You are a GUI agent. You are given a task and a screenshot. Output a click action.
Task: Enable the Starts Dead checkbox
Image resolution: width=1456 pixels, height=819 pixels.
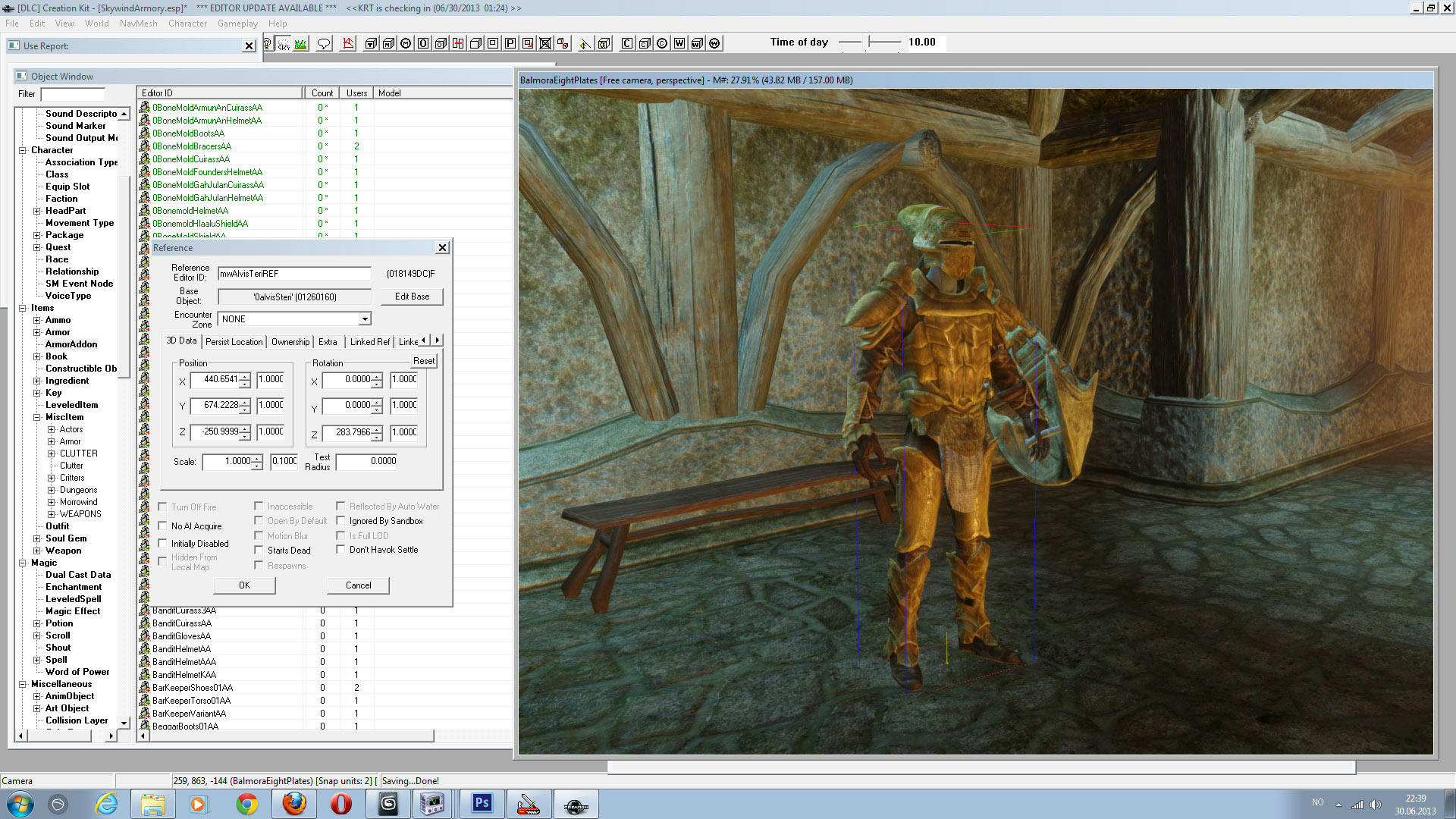click(x=259, y=550)
